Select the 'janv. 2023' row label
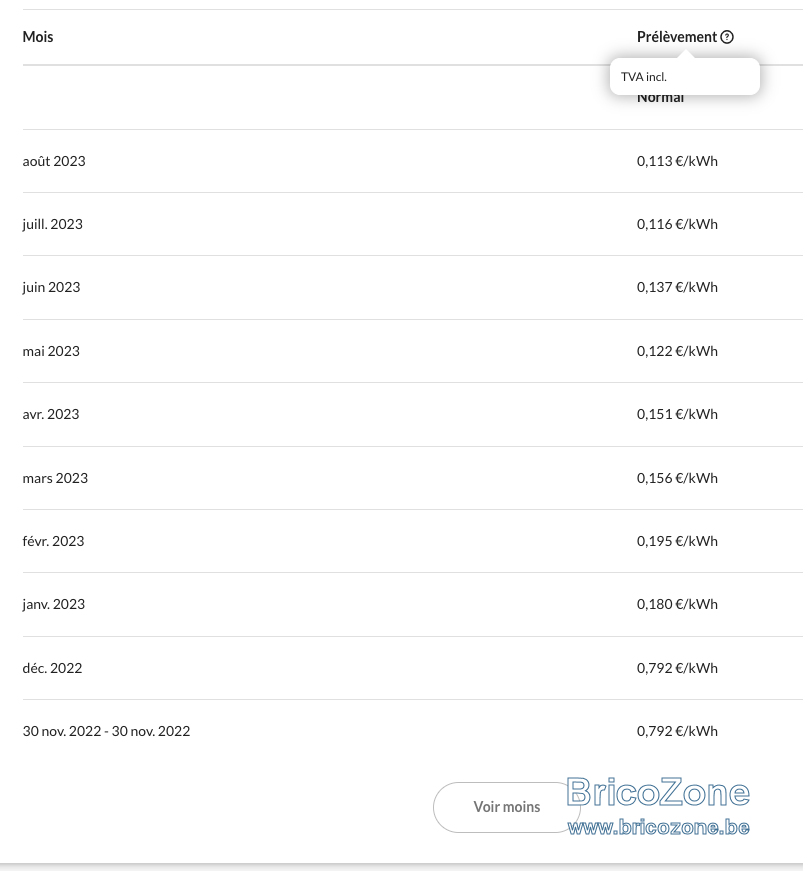This screenshot has height=871, width=803. [53, 604]
